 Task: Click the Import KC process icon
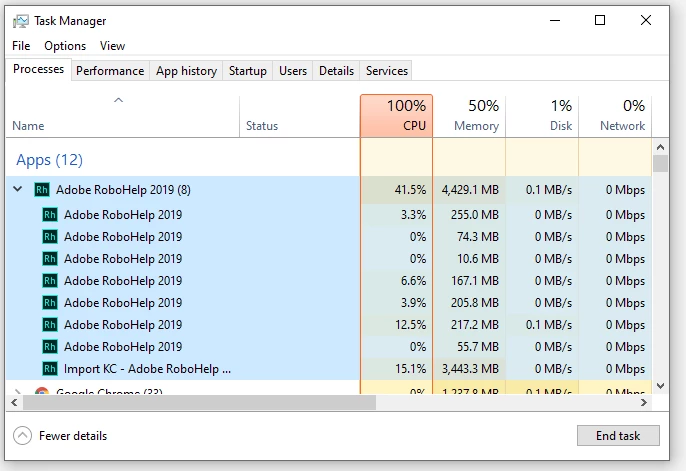coord(50,369)
